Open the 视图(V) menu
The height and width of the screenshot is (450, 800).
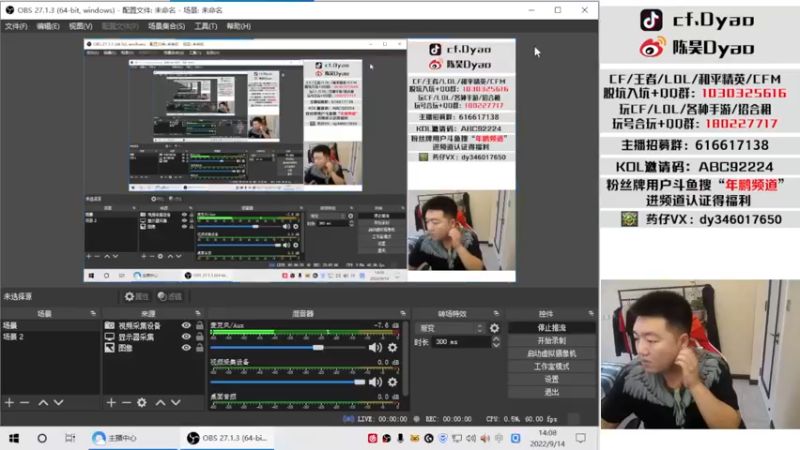81,26
